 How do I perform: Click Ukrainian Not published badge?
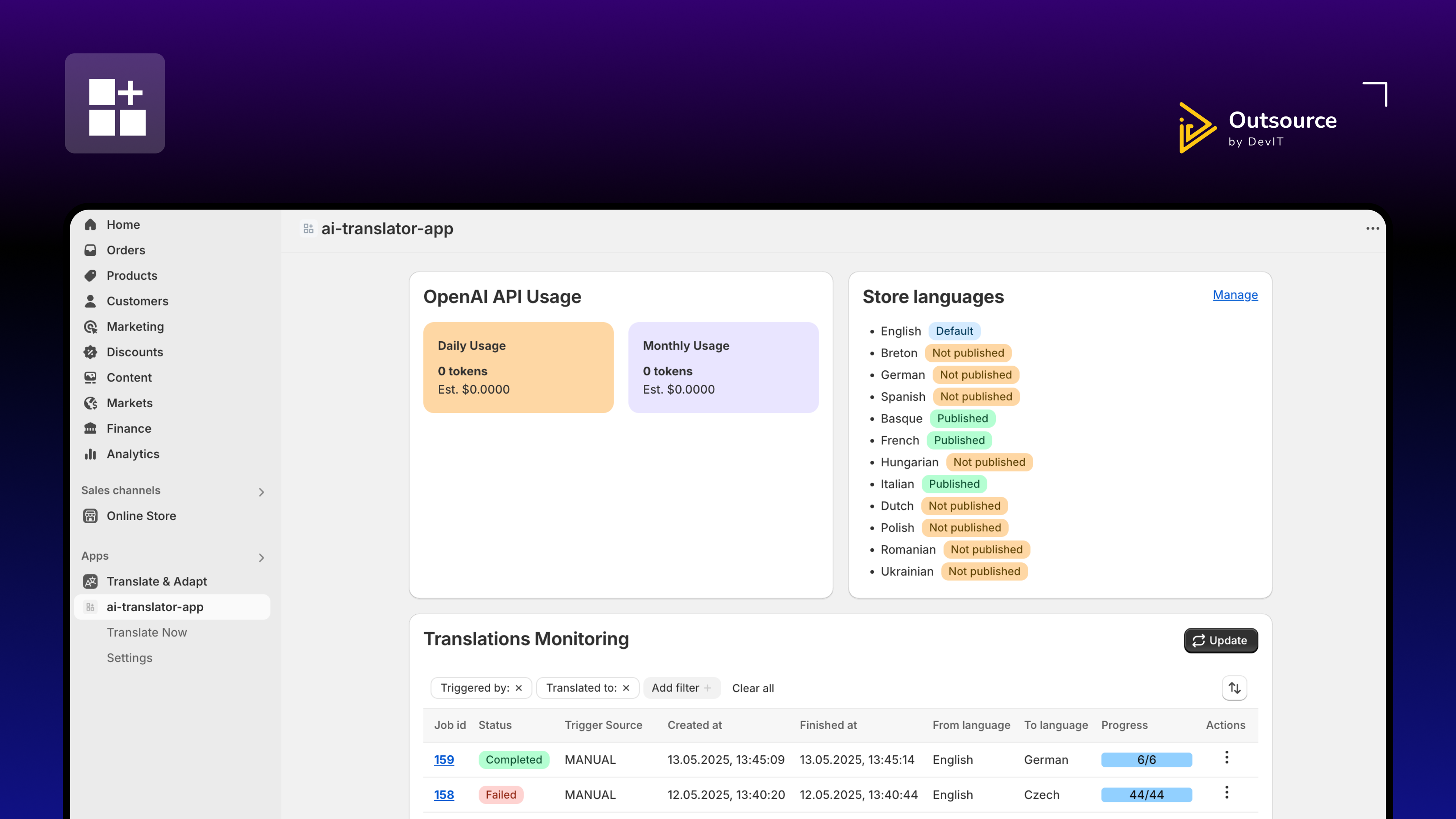point(984,571)
